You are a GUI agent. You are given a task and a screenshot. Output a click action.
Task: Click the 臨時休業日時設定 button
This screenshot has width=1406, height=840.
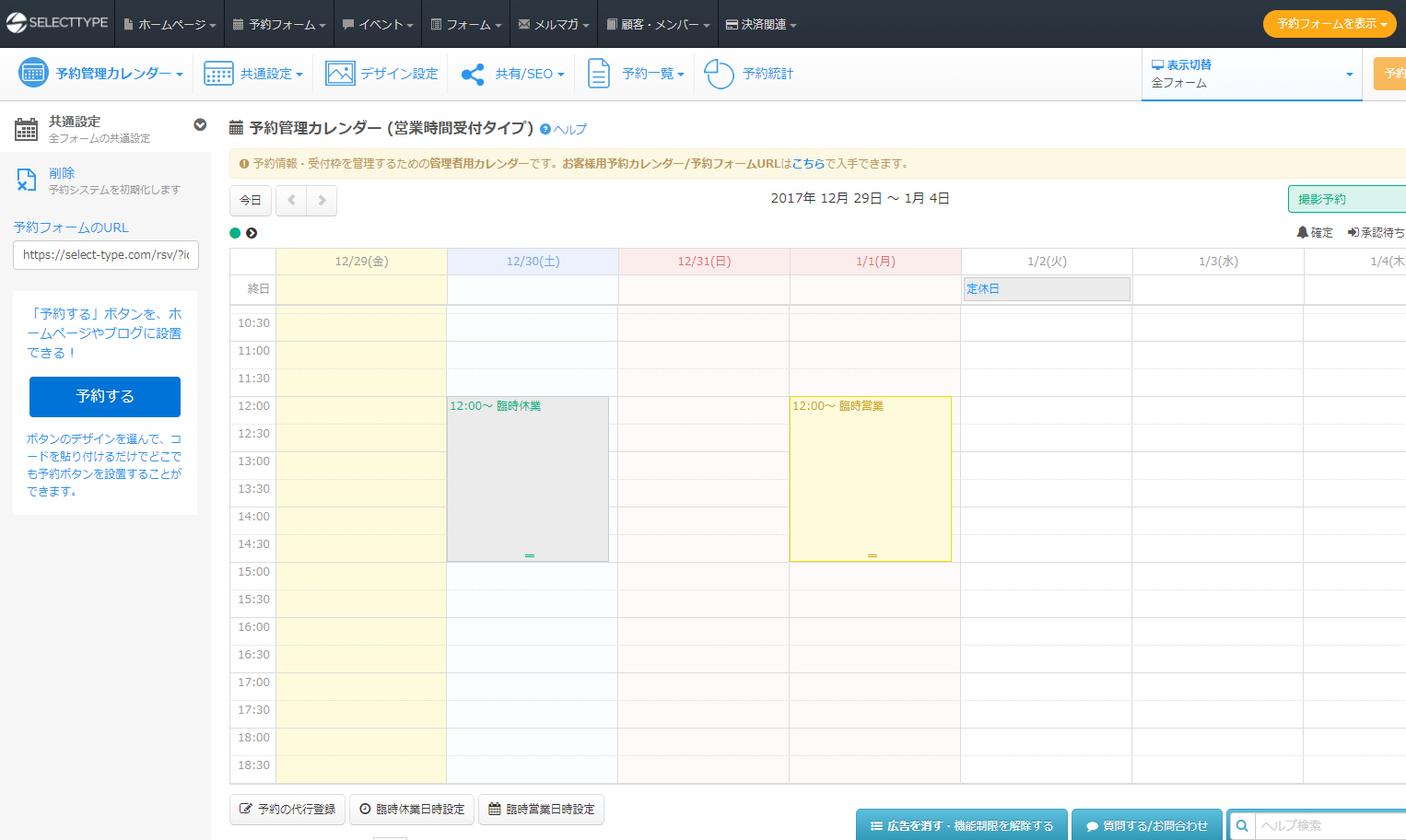click(412, 809)
